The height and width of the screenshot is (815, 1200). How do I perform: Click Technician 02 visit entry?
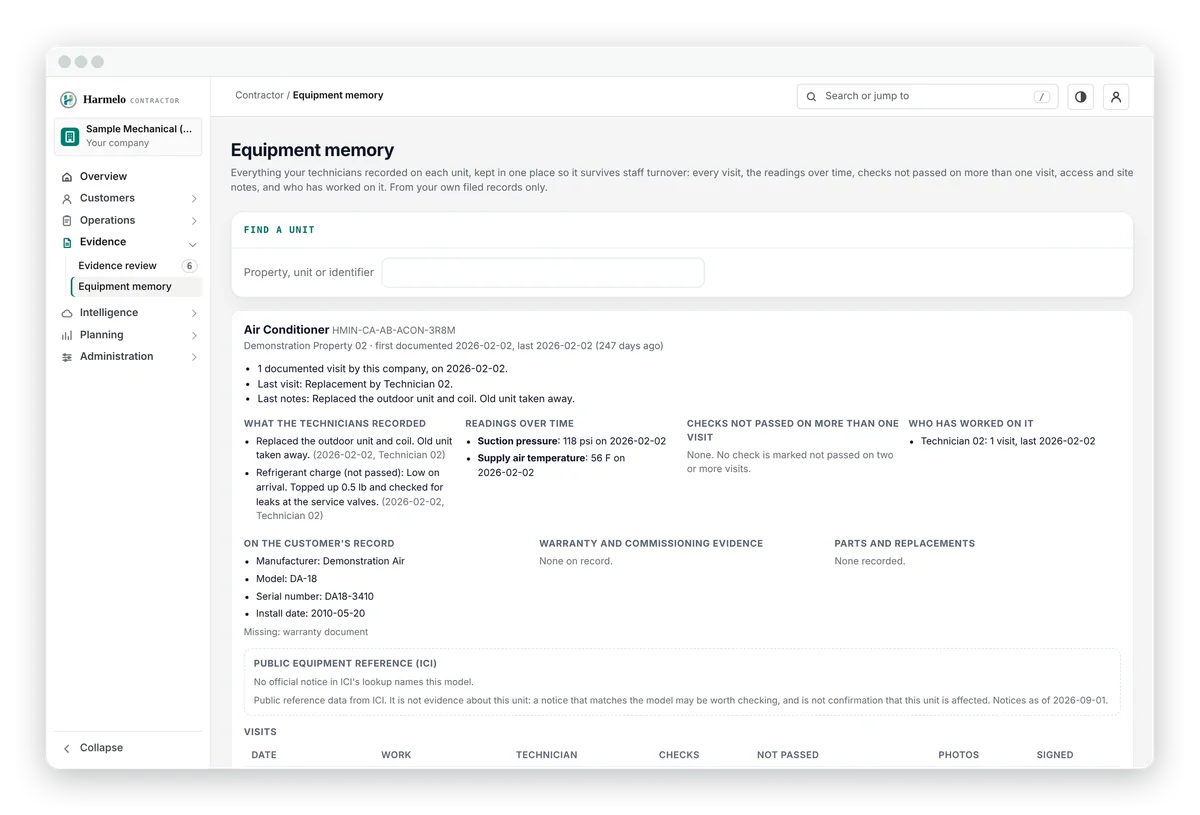coord(1007,441)
